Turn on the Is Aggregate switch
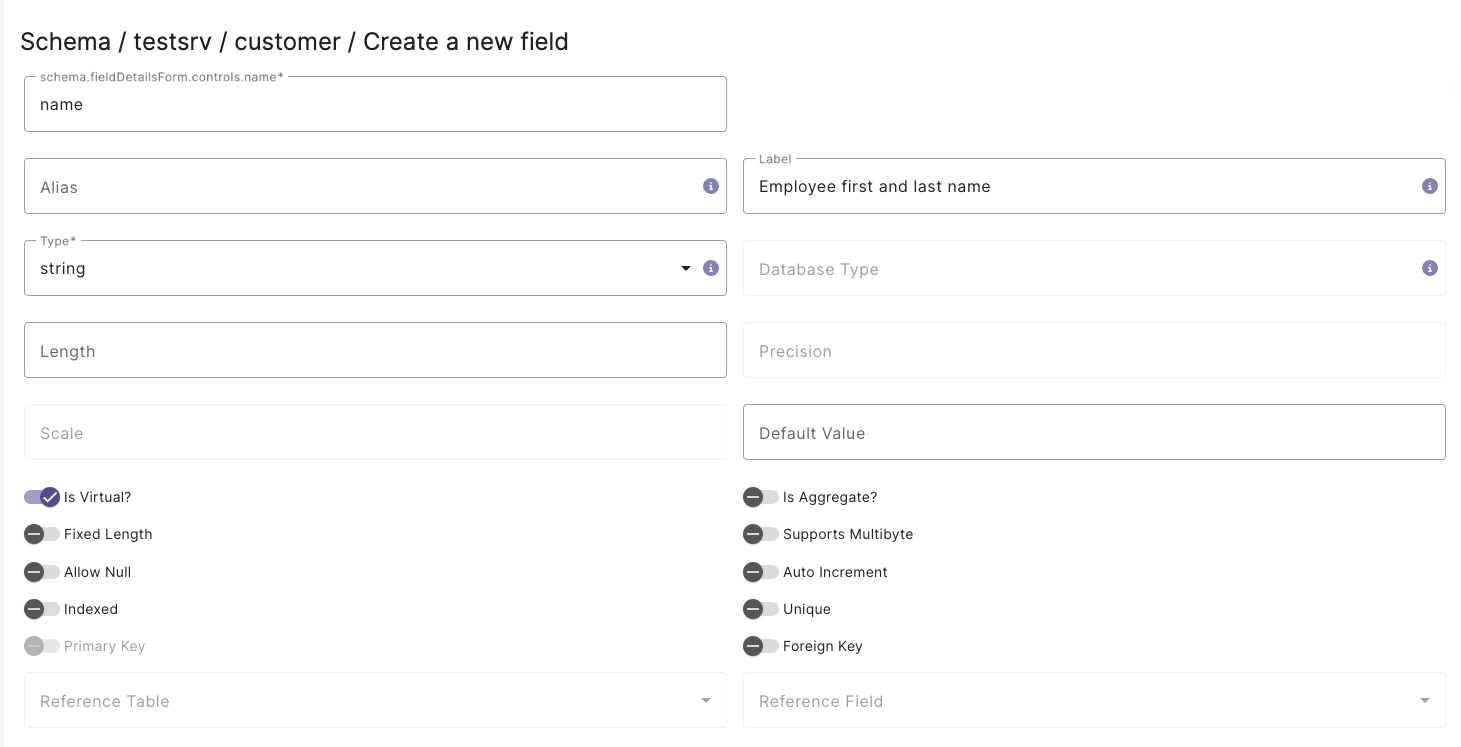 tap(761, 497)
